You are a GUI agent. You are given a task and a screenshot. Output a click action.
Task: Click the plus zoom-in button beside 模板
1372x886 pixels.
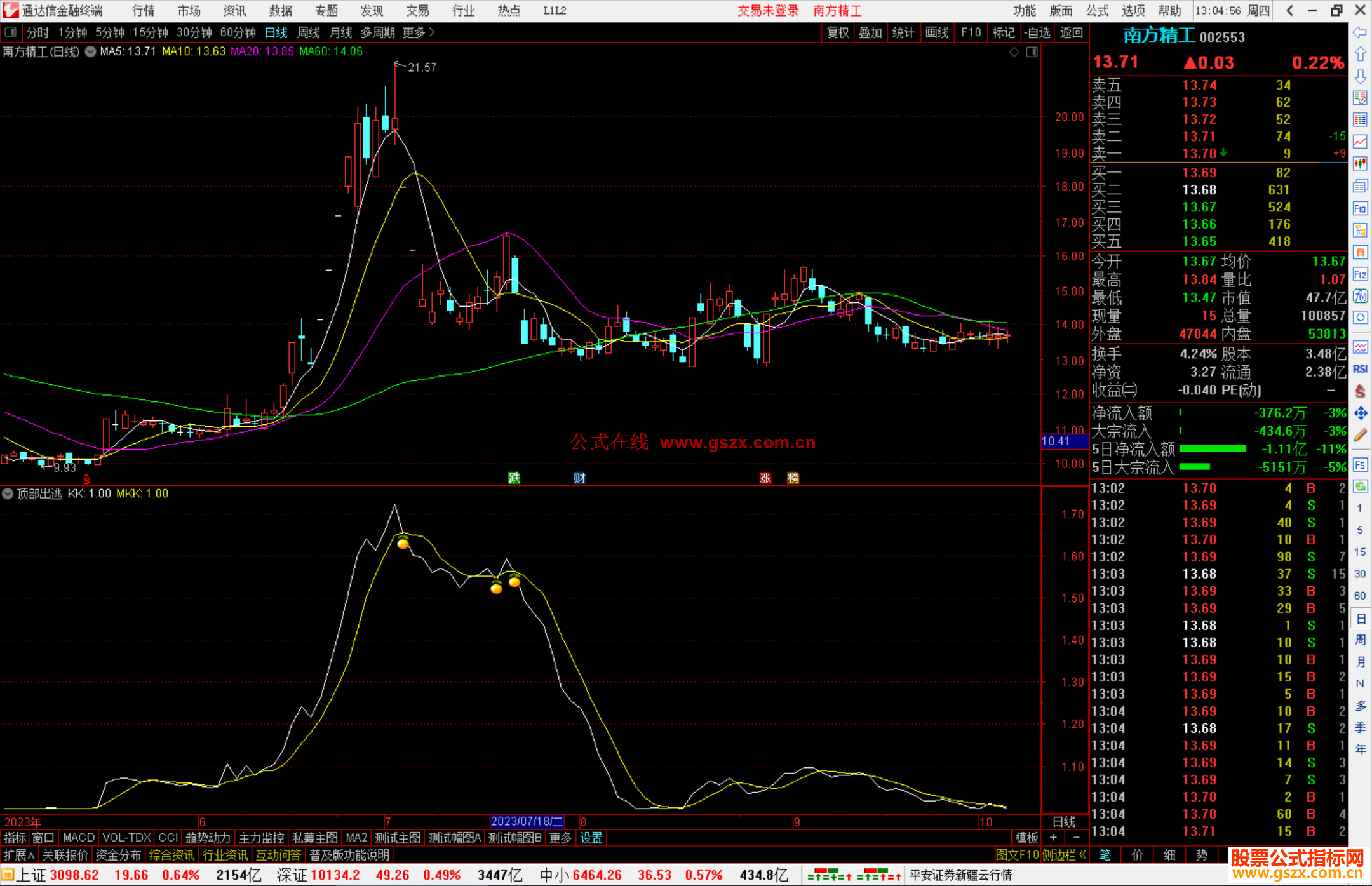pos(1053,838)
